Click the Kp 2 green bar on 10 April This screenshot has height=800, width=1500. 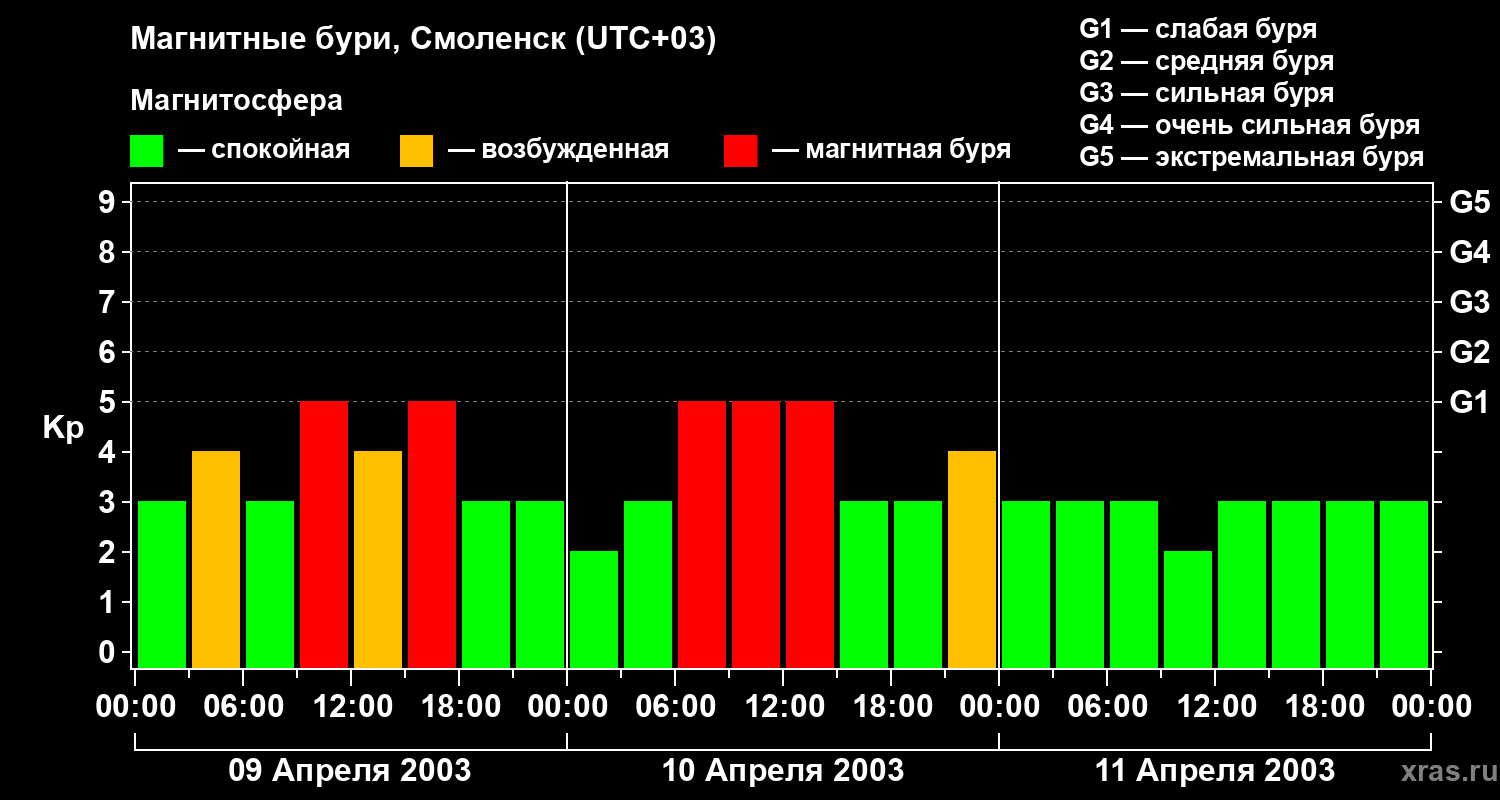[594, 610]
